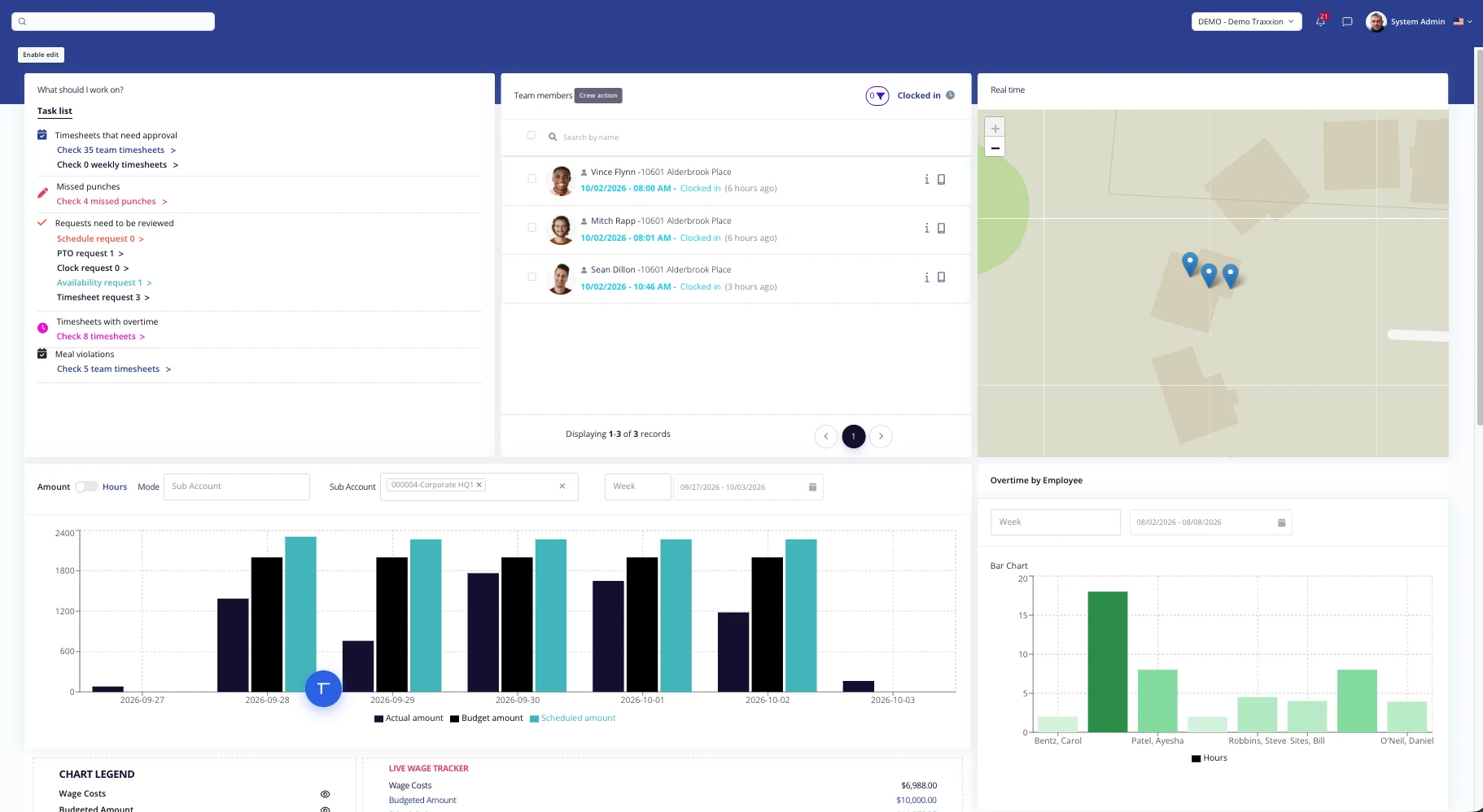Show info for Mitch Rapp
The image size is (1483, 812).
(x=926, y=228)
